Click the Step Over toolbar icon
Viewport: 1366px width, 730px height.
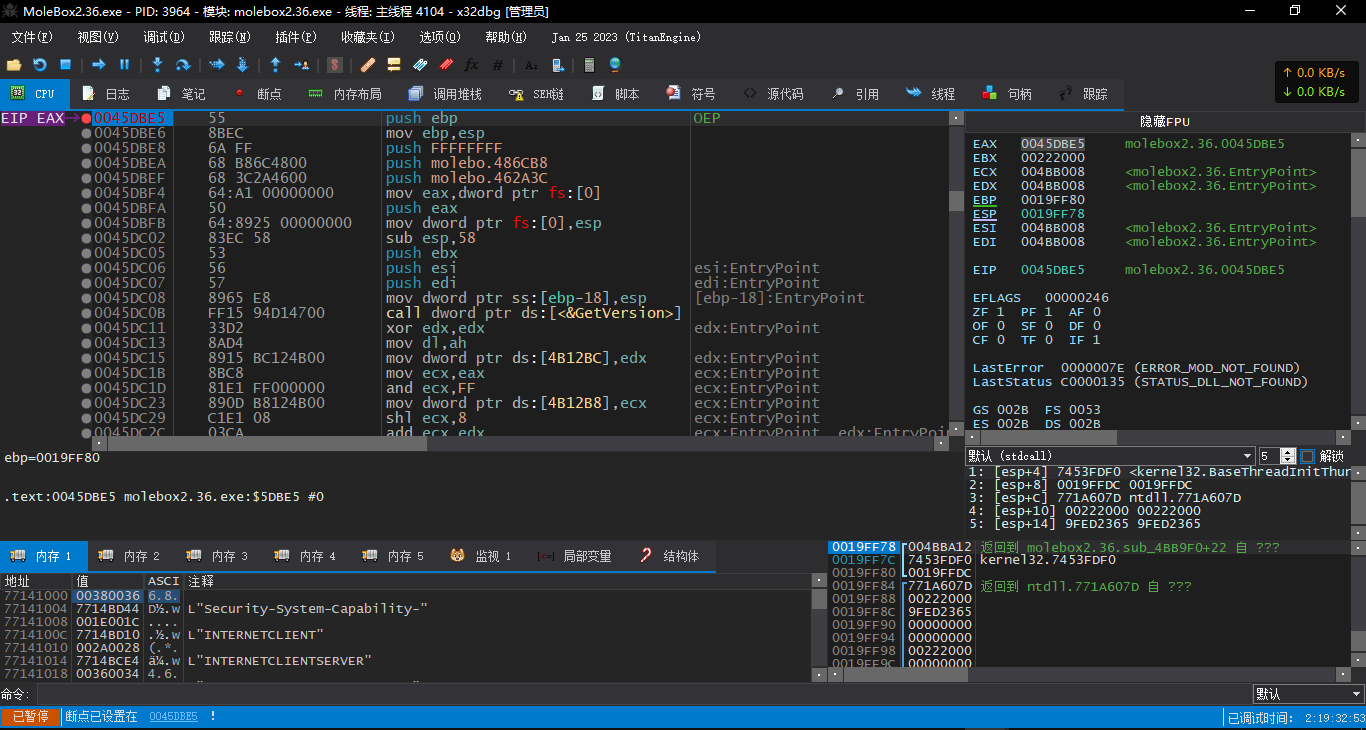click(x=183, y=65)
